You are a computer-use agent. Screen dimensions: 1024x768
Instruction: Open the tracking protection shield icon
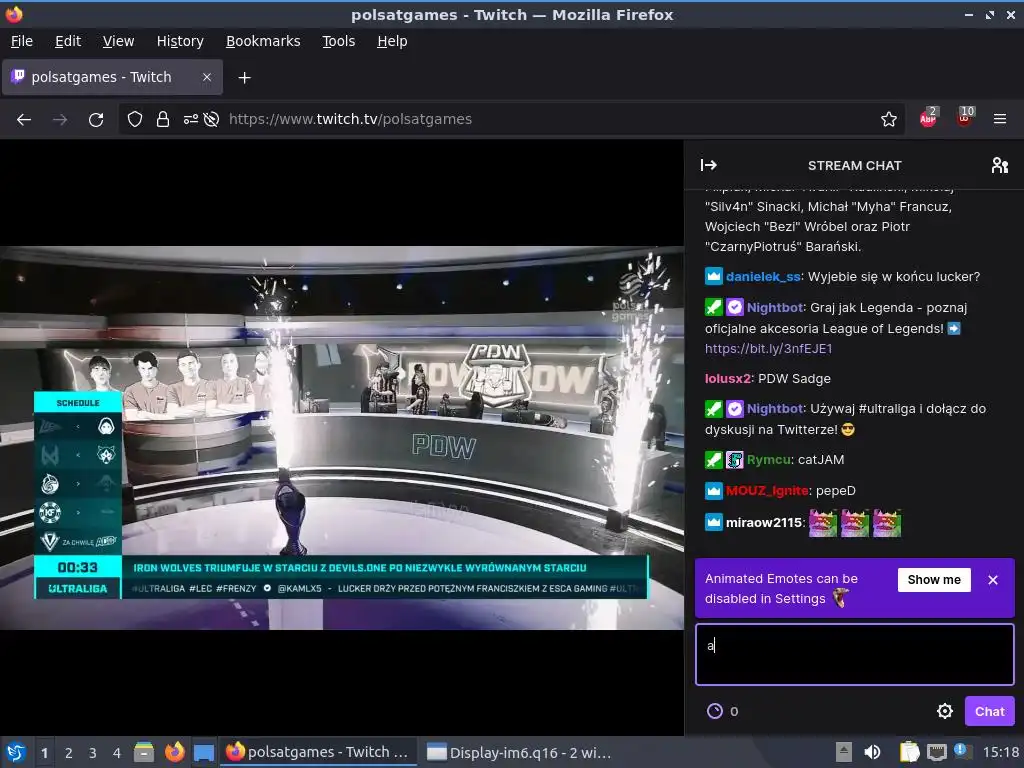coord(135,120)
